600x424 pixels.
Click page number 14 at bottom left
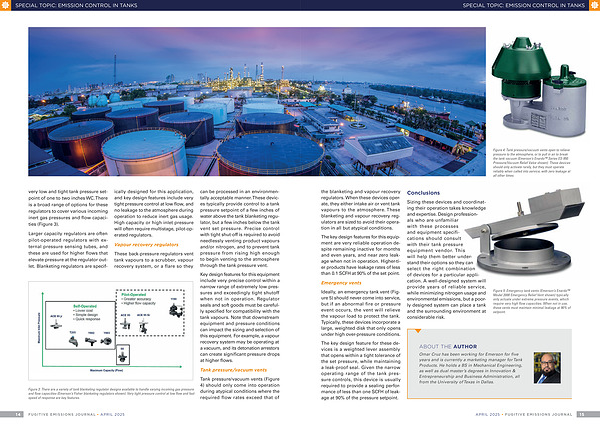pos(18,414)
